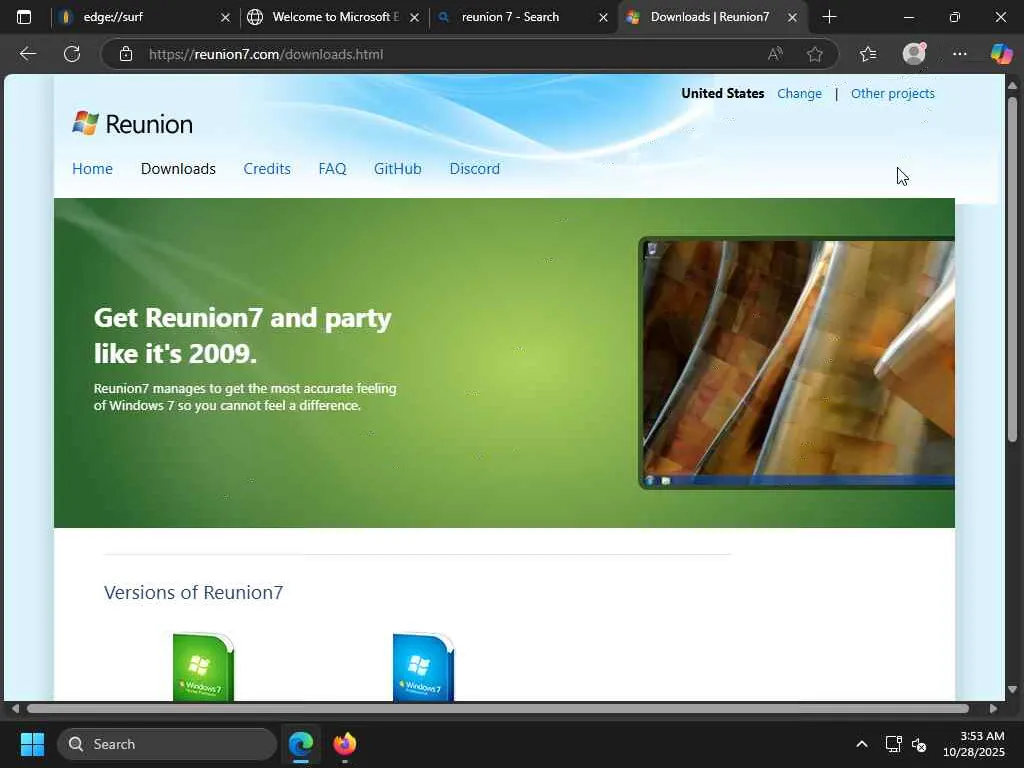
Task: Change the United States region
Action: pyautogui.click(x=799, y=93)
